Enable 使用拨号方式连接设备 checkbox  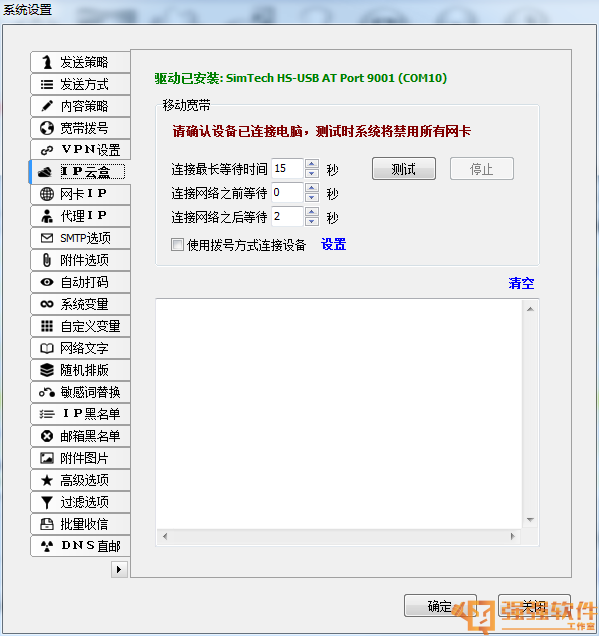coord(177,245)
